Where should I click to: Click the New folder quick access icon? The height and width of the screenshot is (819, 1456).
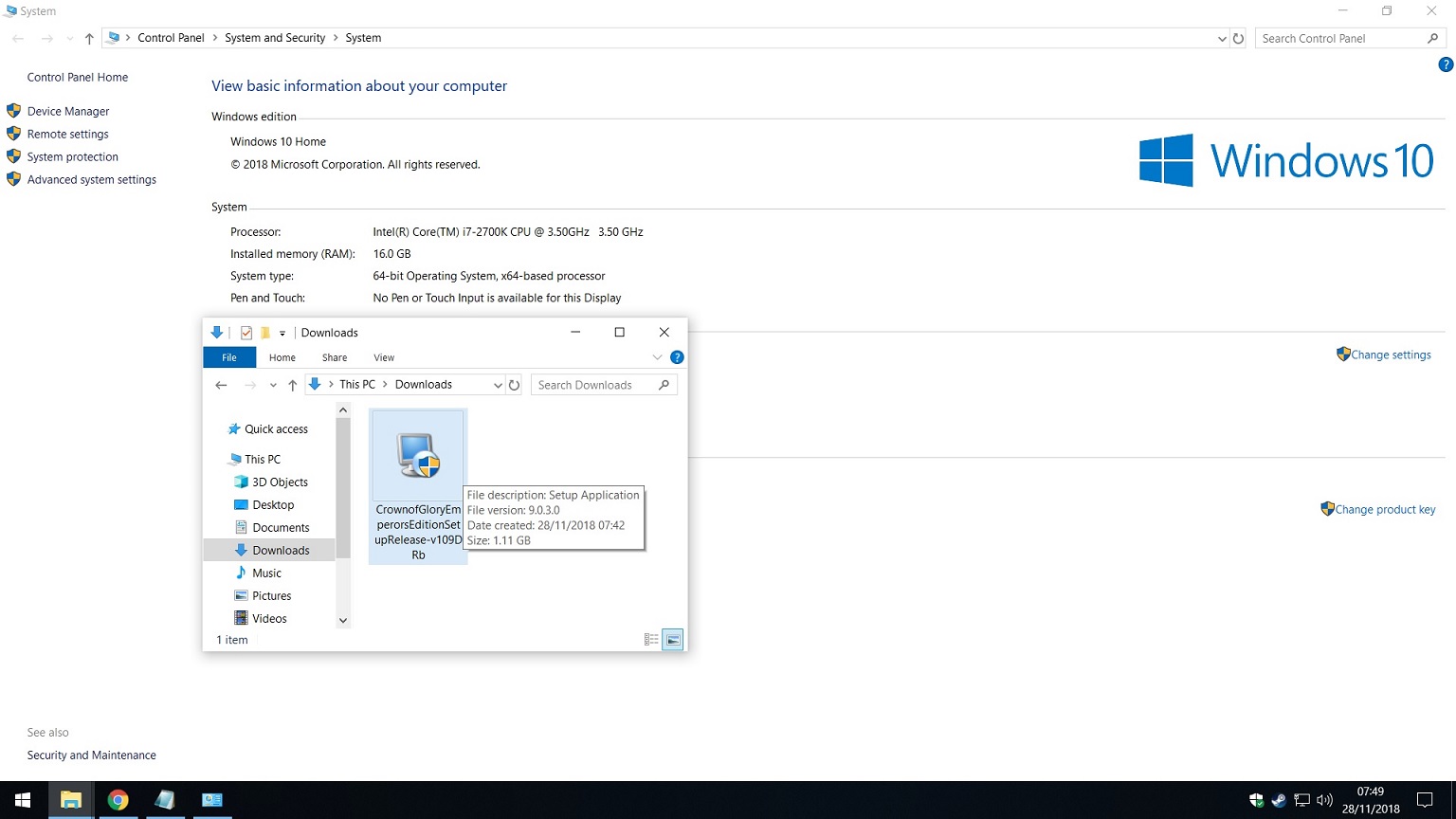point(265,333)
